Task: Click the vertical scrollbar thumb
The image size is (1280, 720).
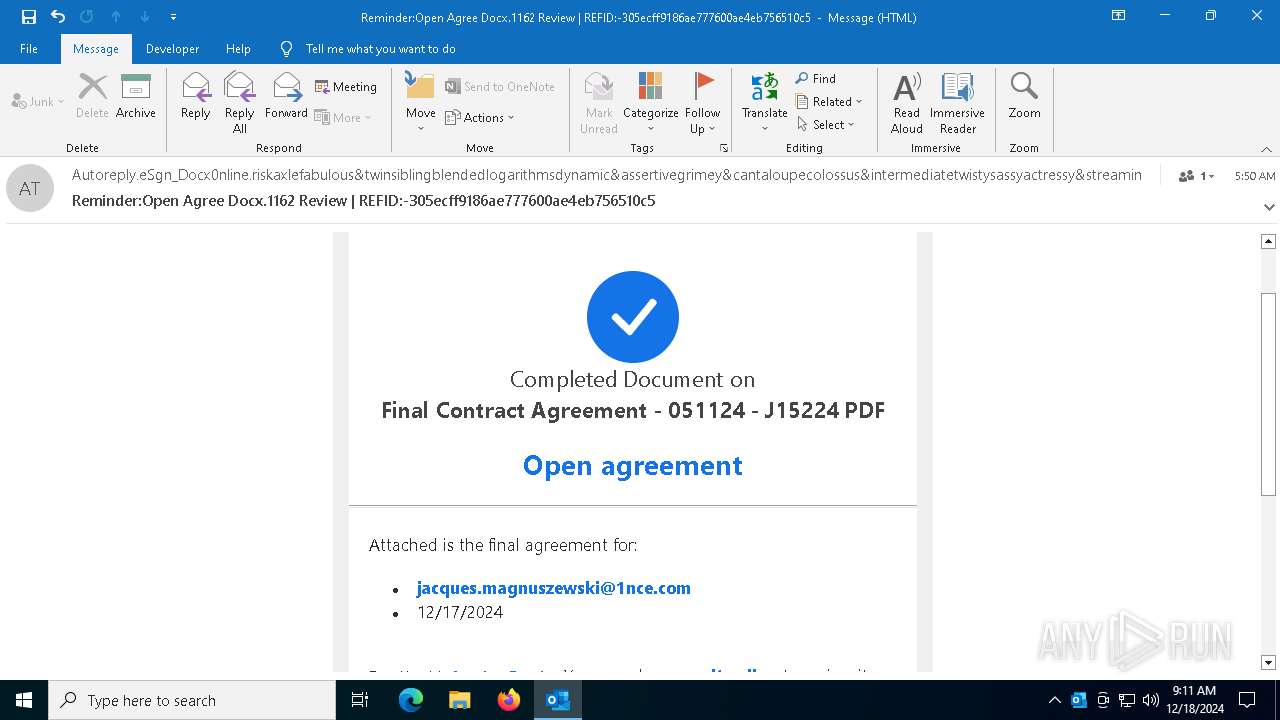Action: tap(1268, 394)
